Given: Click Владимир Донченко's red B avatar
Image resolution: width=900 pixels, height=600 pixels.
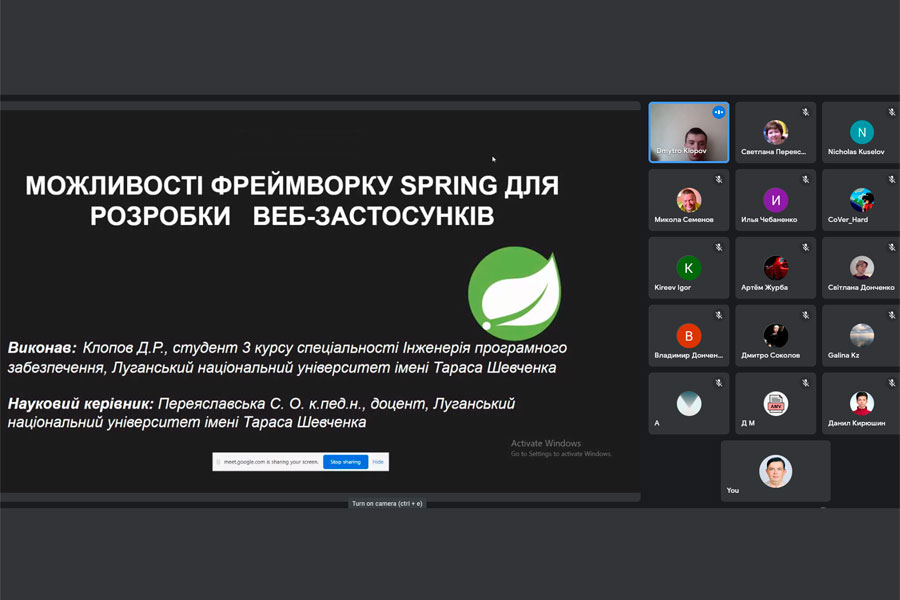Looking at the screenshot, I should pos(689,335).
